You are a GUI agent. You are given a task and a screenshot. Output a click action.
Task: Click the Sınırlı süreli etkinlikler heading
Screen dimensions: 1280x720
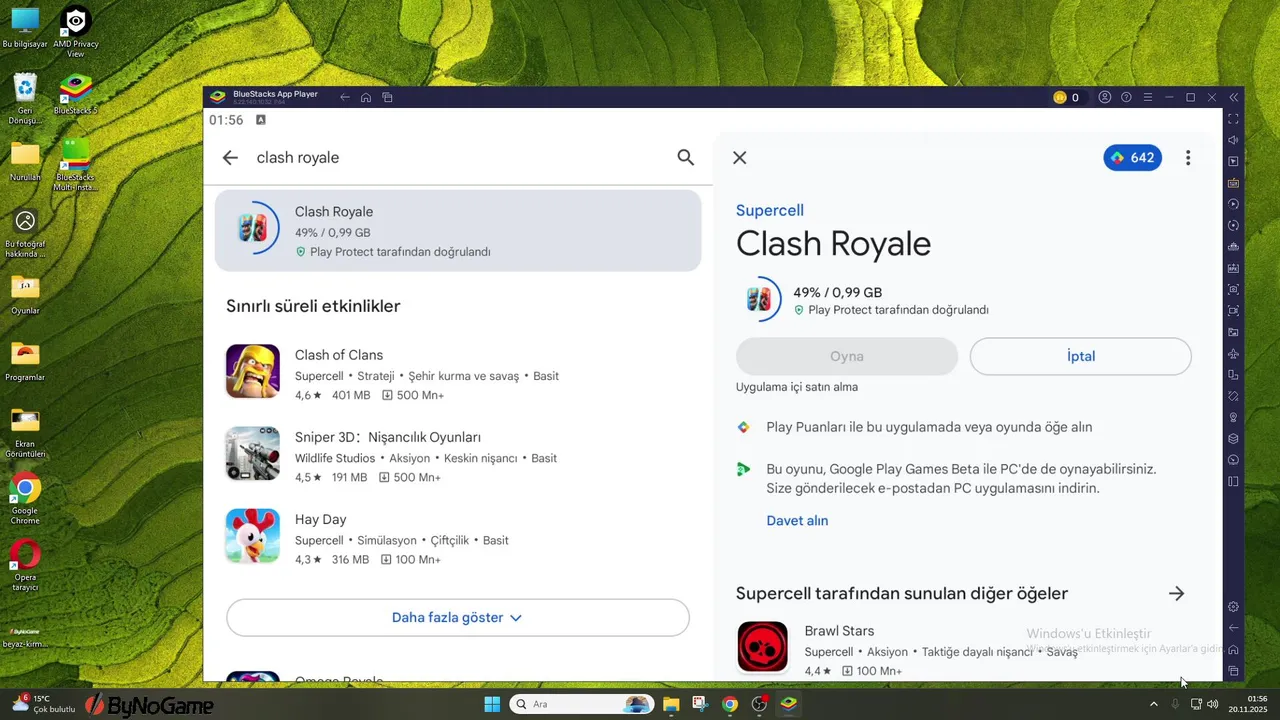tap(313, 306)
